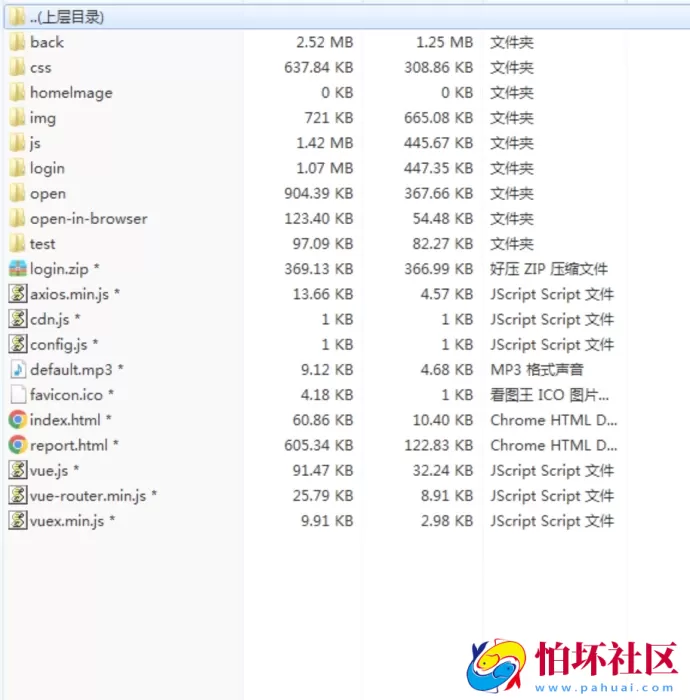The height and width of the screenshot is (700, 690).
Task: Select vue-router.min.js file entry
Action: [89, 496]
